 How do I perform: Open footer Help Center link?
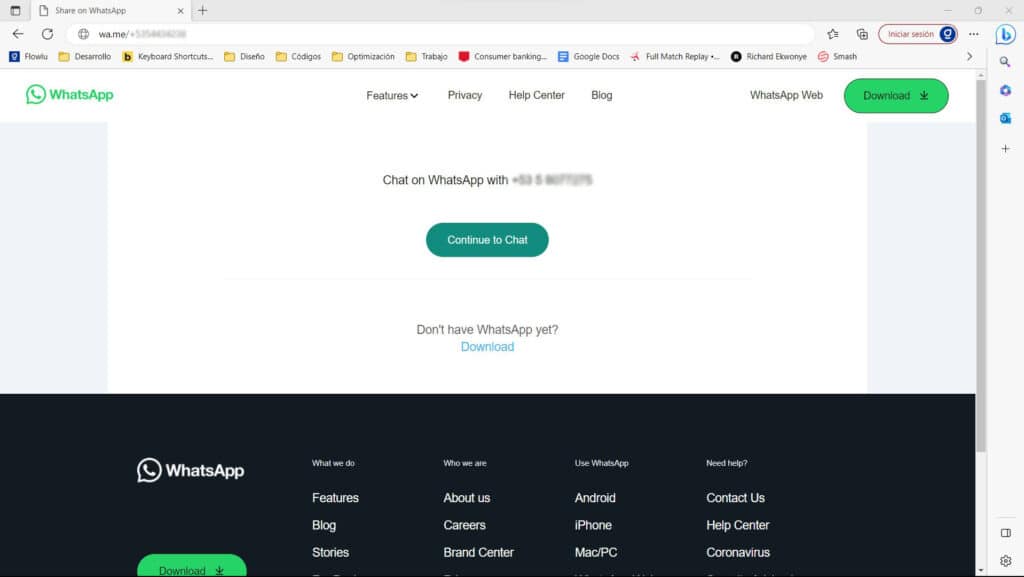[x=737, y=525]
